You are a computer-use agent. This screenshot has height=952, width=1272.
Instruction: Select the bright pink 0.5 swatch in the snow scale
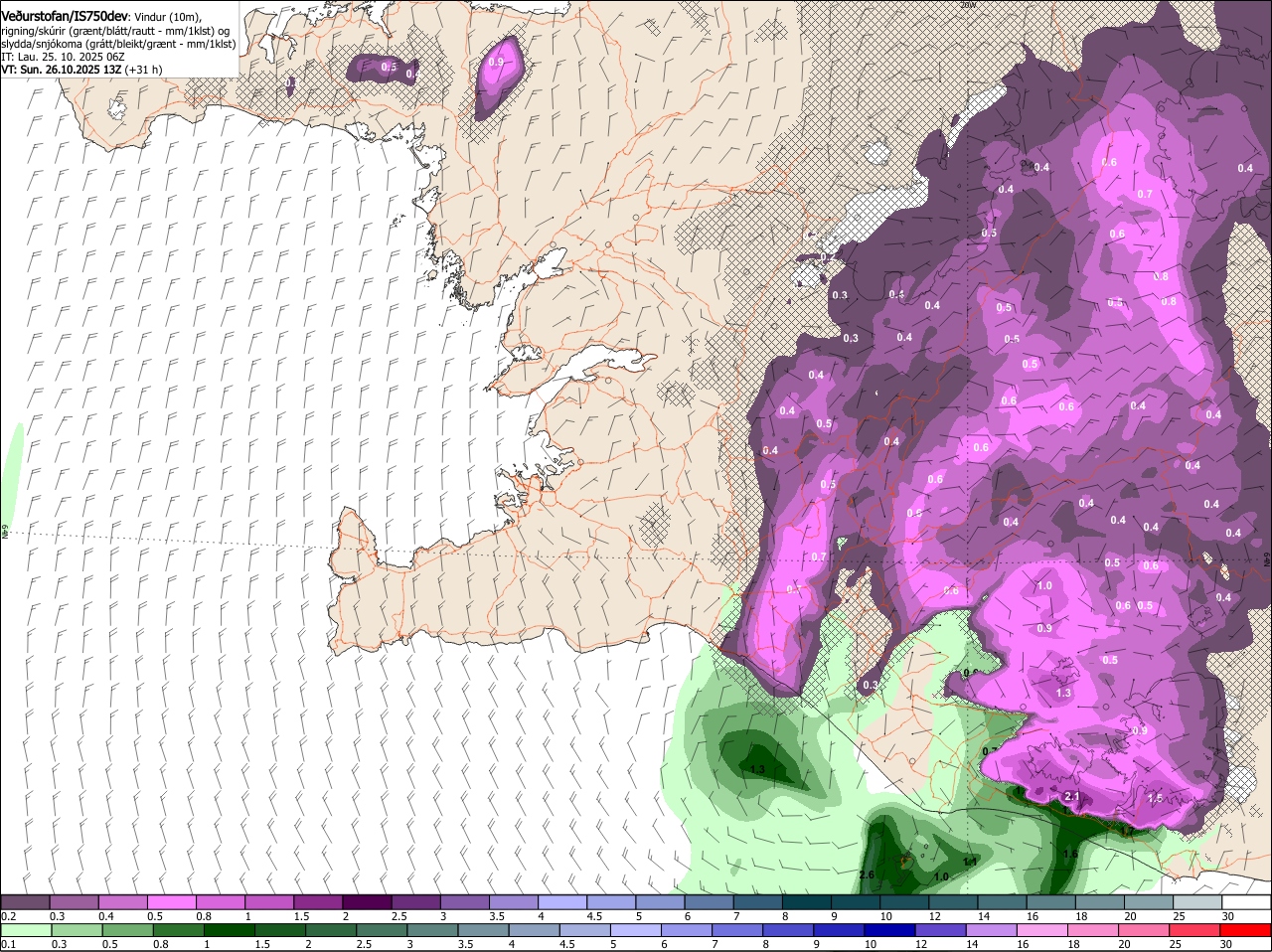tap(171, 901)
